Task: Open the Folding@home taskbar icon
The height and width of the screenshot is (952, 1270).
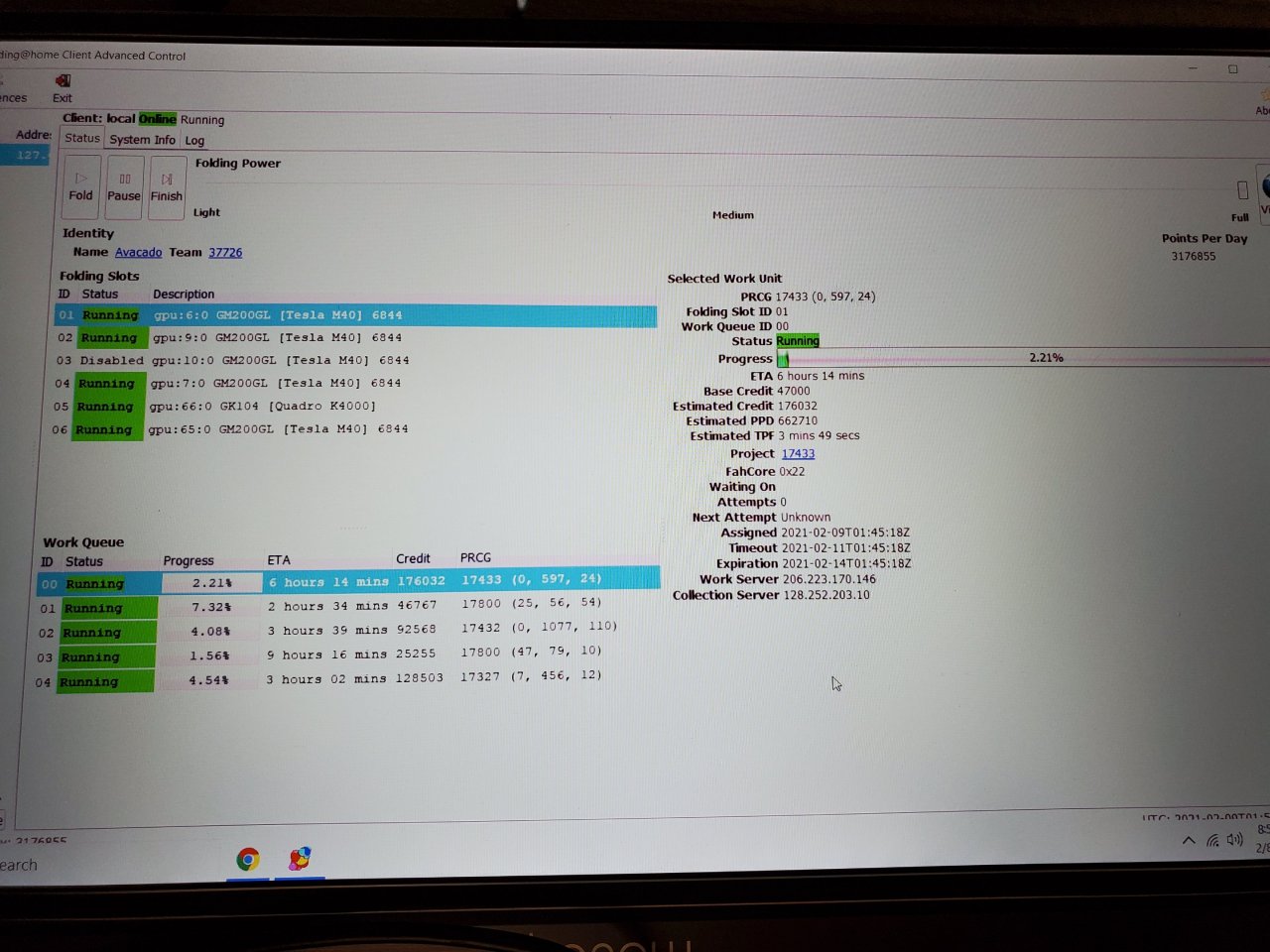Action: [x=300, y=858]
